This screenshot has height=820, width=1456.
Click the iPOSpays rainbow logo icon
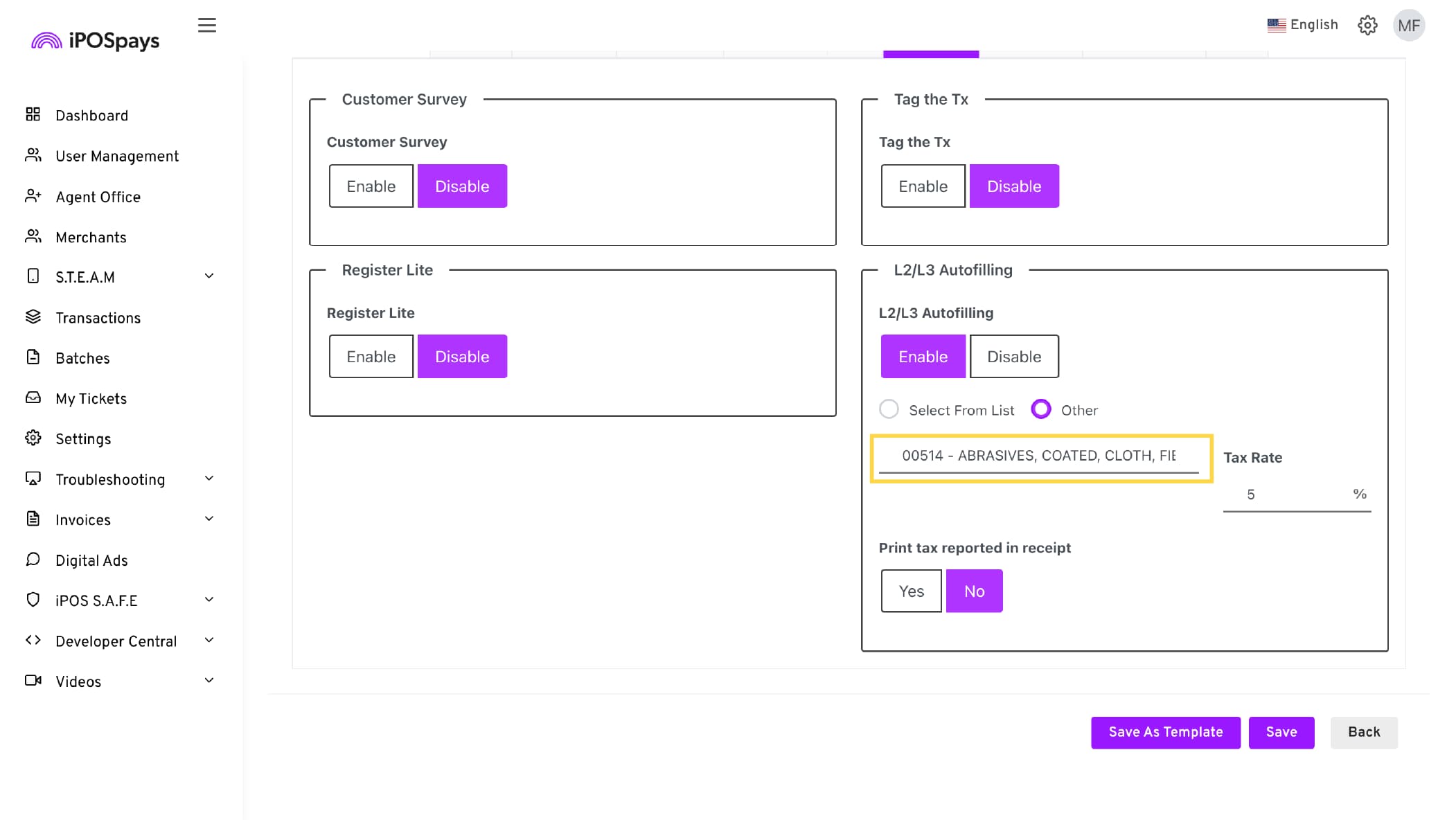tap(46, 41)
